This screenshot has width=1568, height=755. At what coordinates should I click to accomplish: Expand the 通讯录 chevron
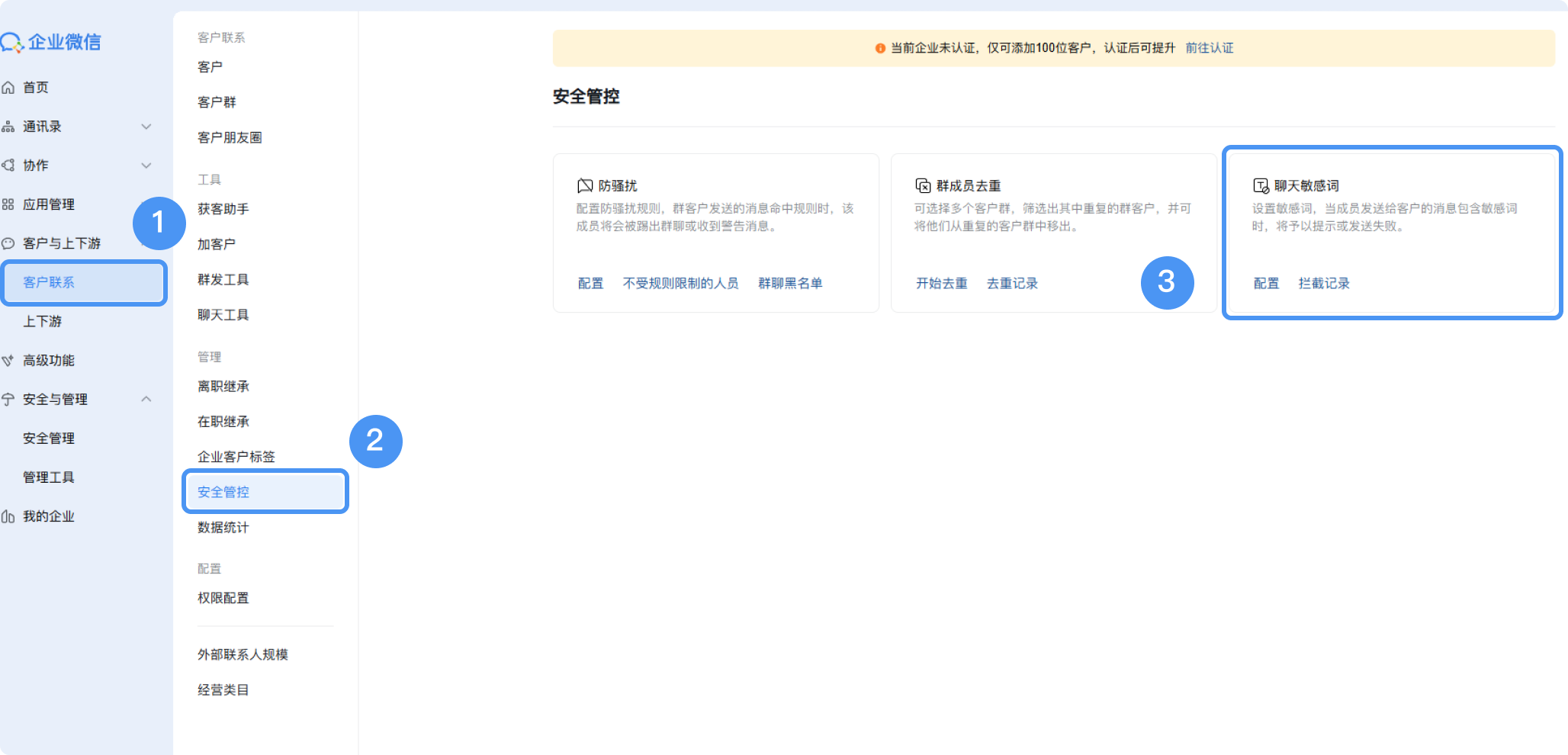click(146, 127)
